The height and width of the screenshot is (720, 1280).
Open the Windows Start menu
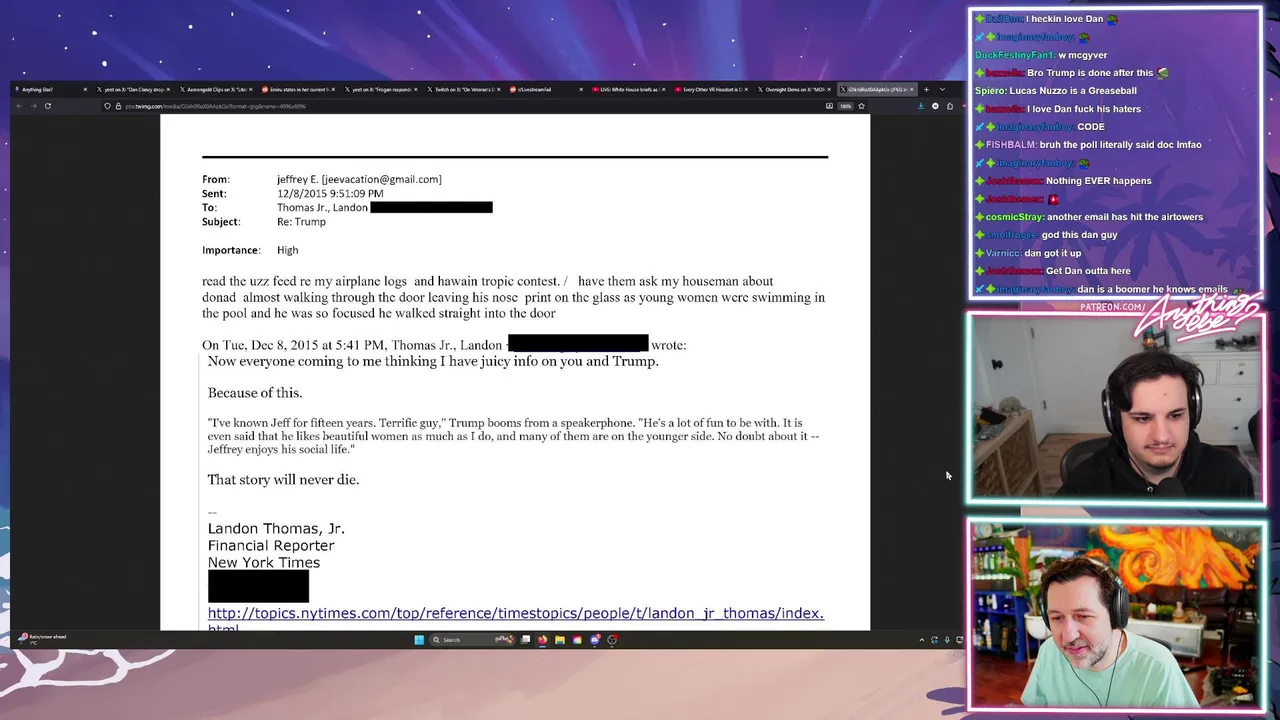419,640
